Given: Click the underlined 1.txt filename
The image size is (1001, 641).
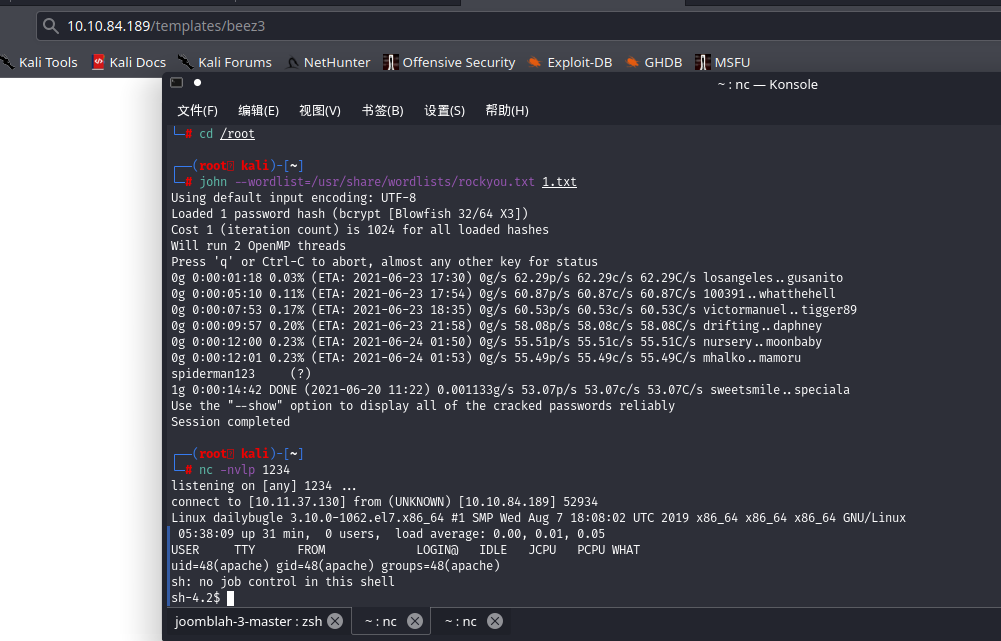Looking at the screenshot, I should [x=559, y=181].
